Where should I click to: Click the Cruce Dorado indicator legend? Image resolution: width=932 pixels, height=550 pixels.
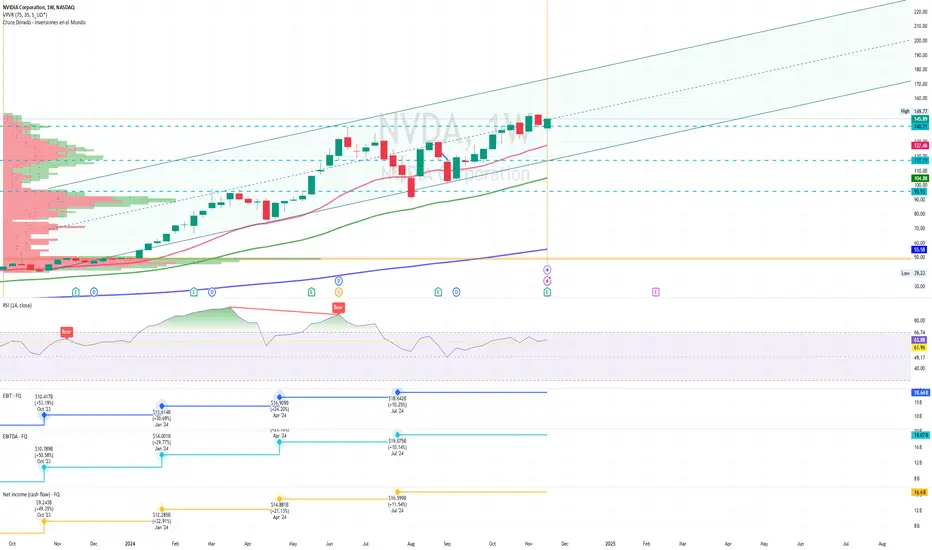click(44, 22)
